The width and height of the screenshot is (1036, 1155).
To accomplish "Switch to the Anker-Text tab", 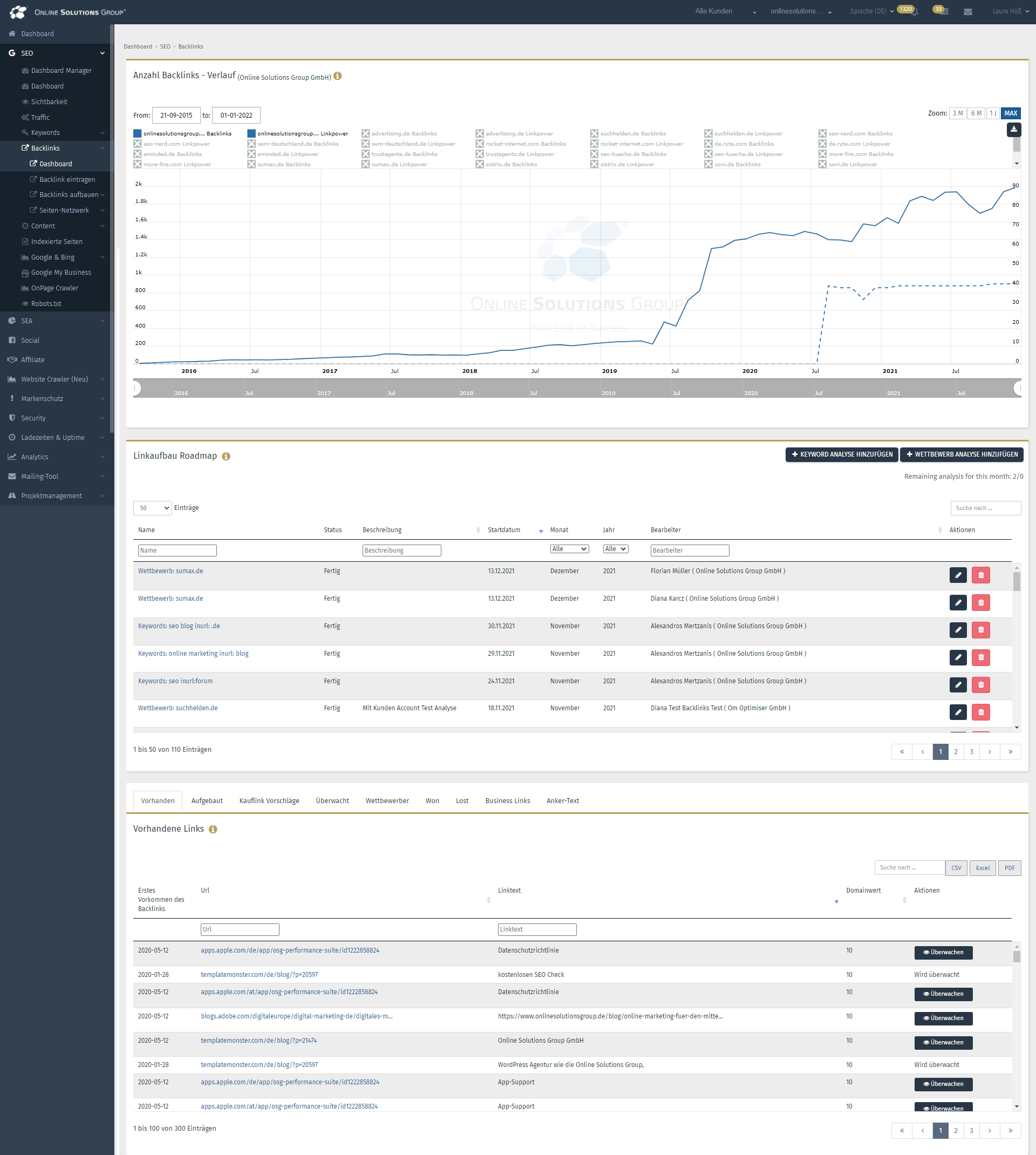I will pos(563,800).
